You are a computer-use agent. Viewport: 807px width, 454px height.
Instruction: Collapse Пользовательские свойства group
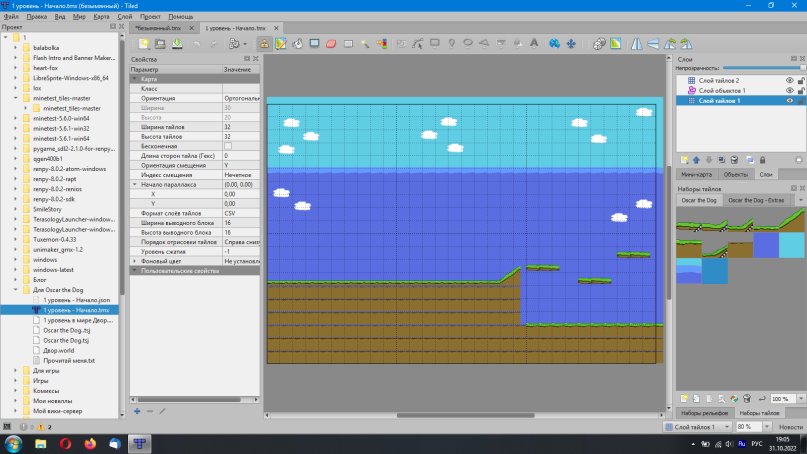(x=135, y=271)
